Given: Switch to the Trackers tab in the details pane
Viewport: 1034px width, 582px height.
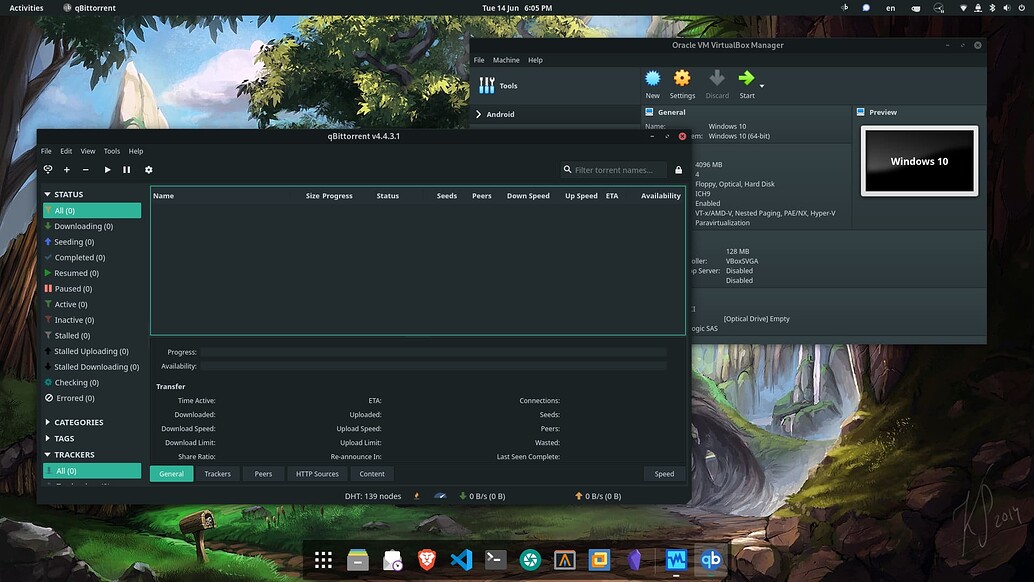Looking at the screenshot, I should (x=217, y=473).
